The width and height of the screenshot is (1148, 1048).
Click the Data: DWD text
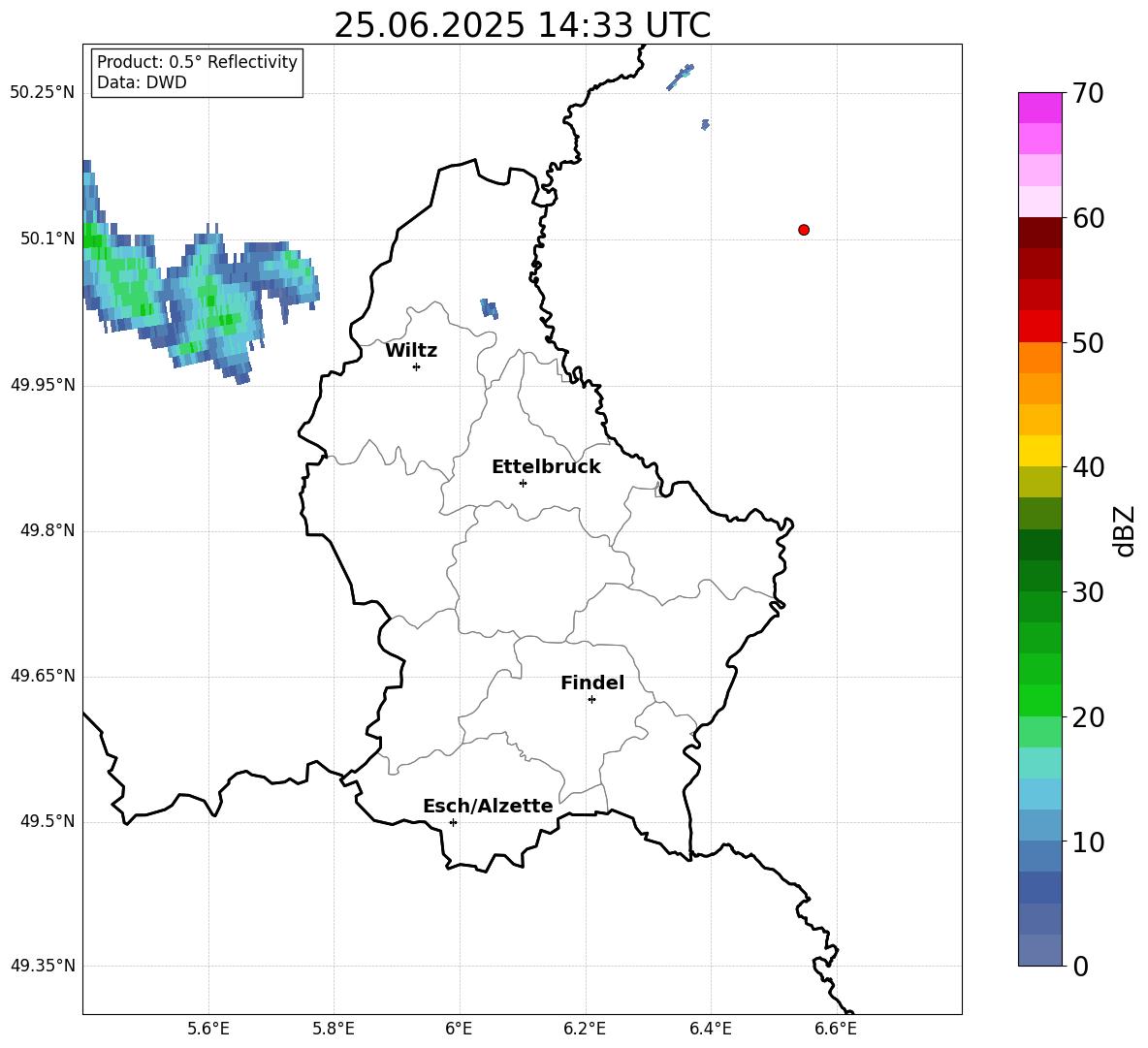(142, 82)
